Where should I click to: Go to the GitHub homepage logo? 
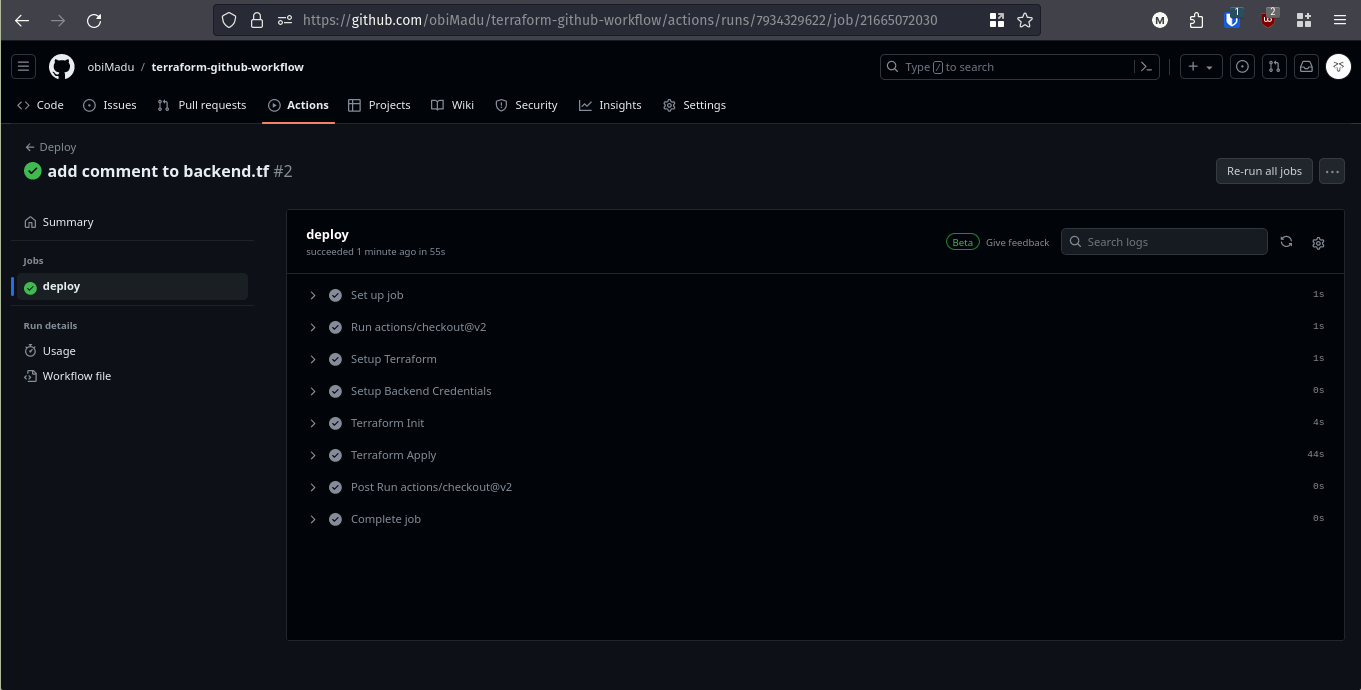click(x=62, y=67)
